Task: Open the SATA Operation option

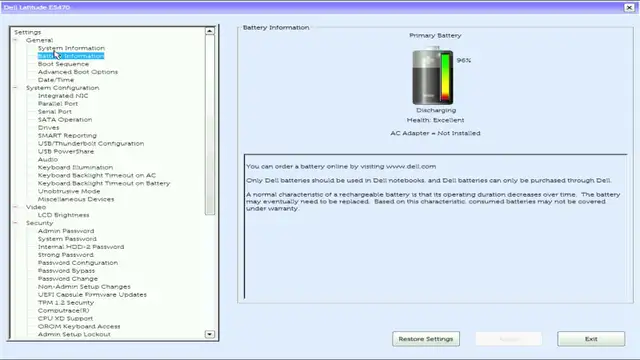Action: coord(65,120)
